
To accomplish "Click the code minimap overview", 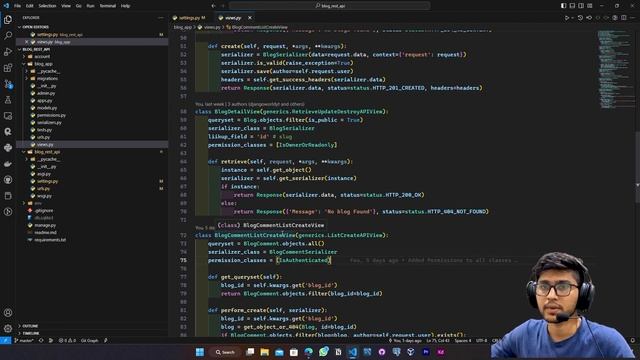I will pos(616,69).
